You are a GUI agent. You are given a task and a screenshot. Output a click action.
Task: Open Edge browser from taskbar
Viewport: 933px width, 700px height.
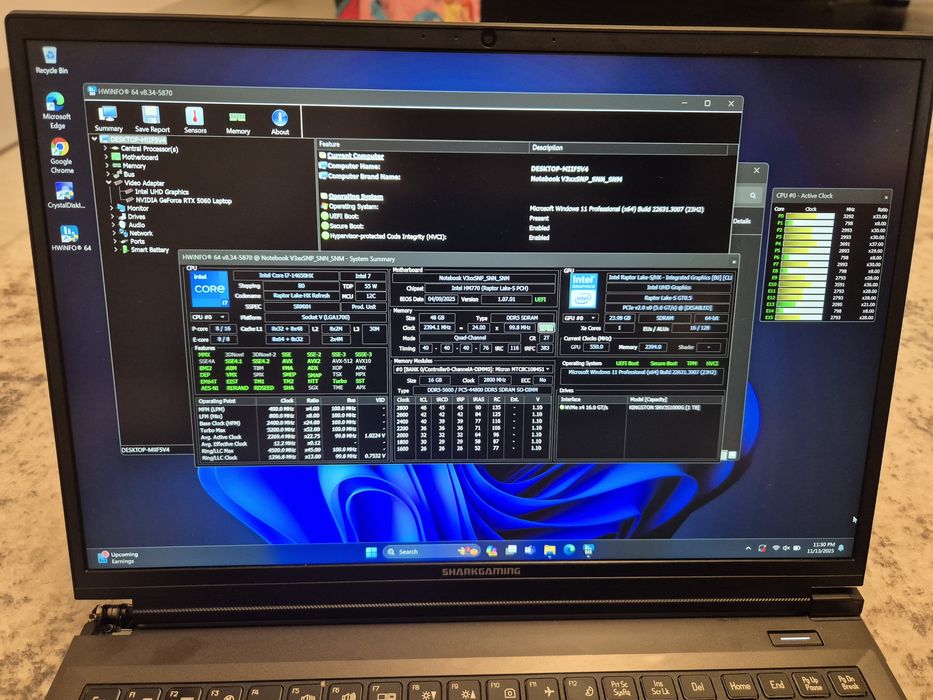[569, 549]
